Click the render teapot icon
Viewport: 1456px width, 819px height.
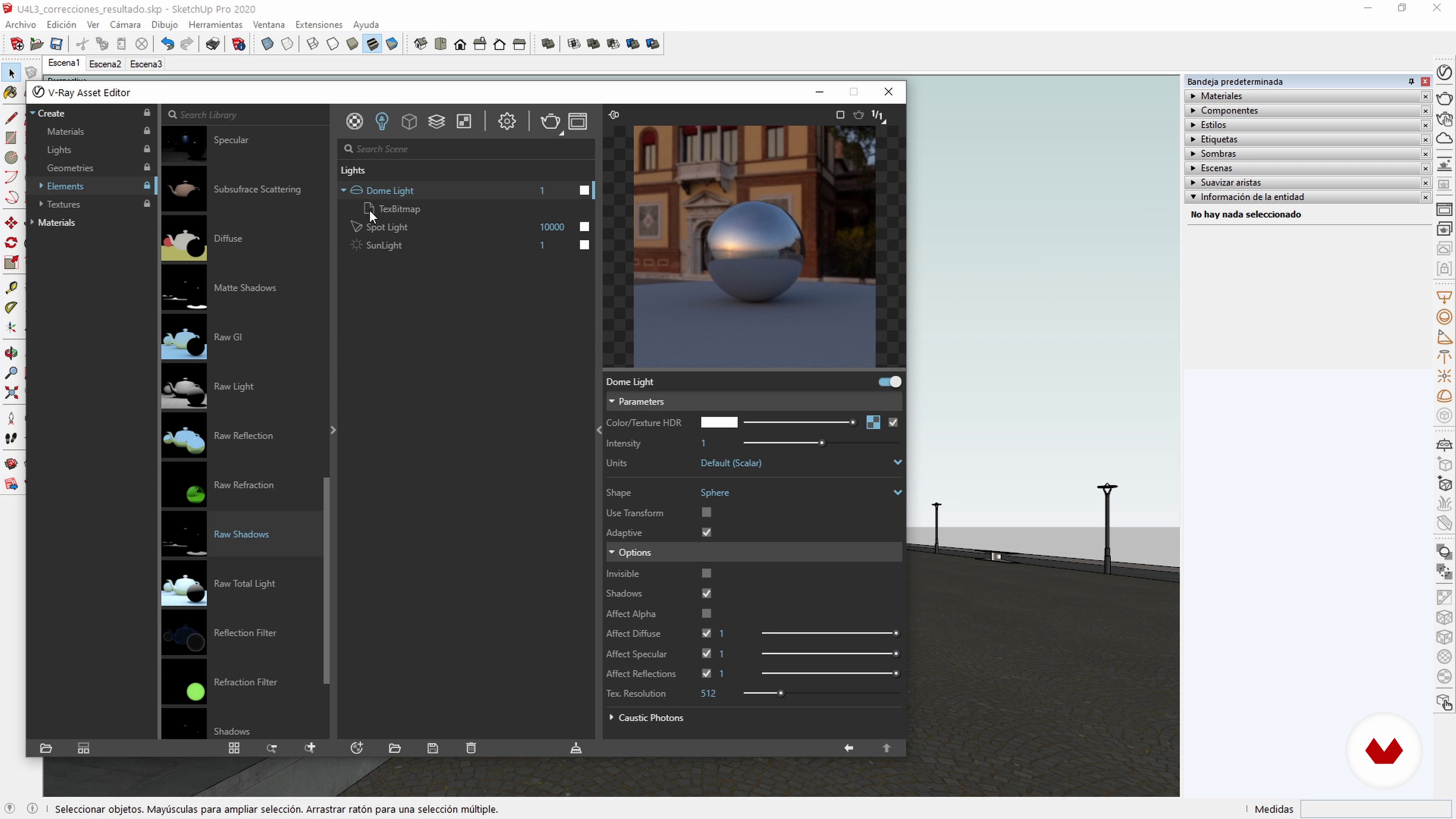coord(549,121)
